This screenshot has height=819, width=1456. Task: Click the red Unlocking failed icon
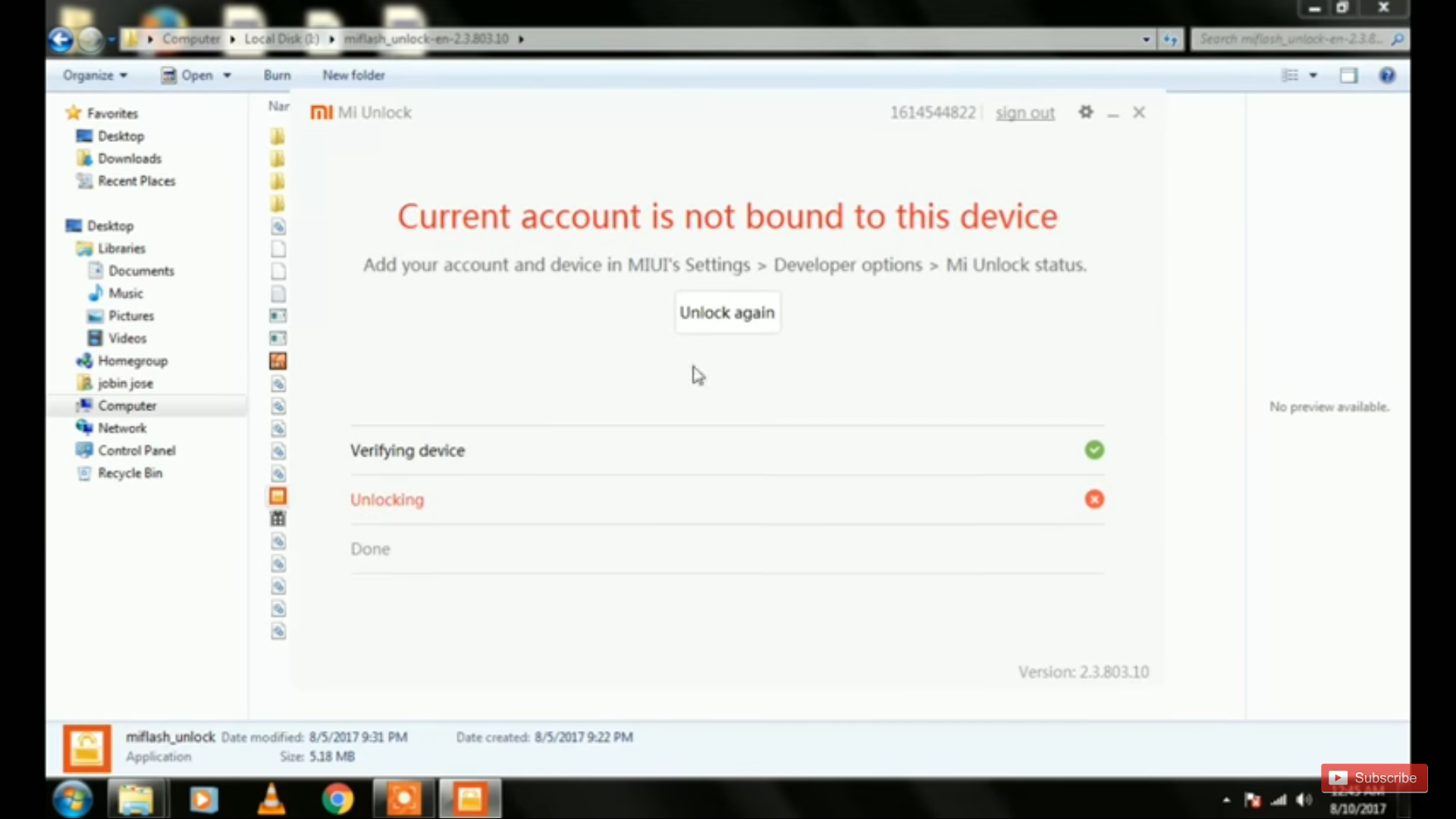tap(1094, 499)
